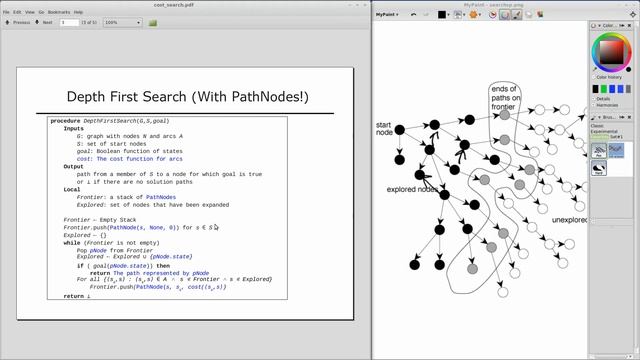Click the orange brush settings icon
The width and height of the screenshot is (640, 360).
point(473,15)
